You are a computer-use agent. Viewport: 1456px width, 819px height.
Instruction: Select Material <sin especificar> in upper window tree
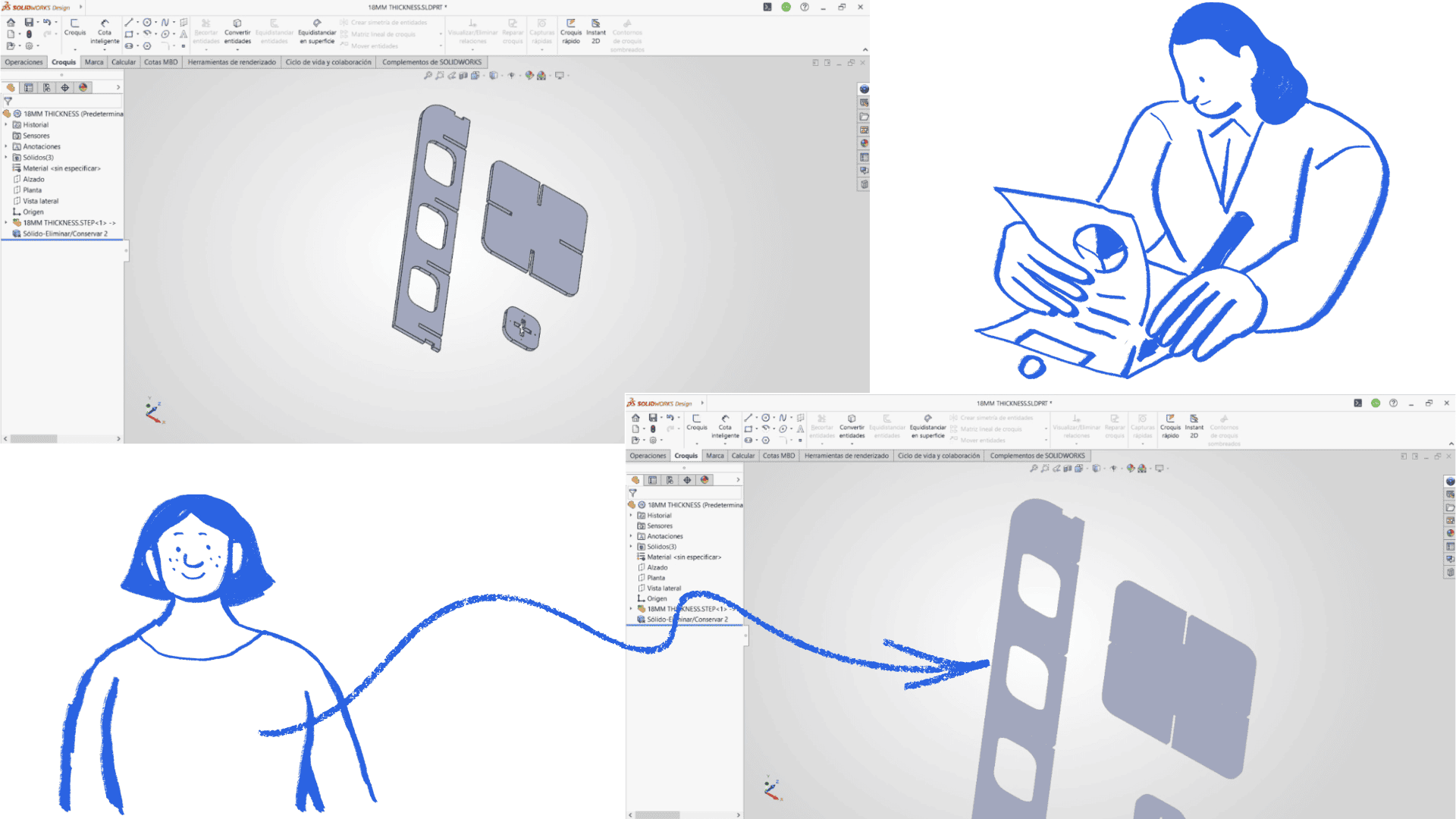(x=61, y=168)
